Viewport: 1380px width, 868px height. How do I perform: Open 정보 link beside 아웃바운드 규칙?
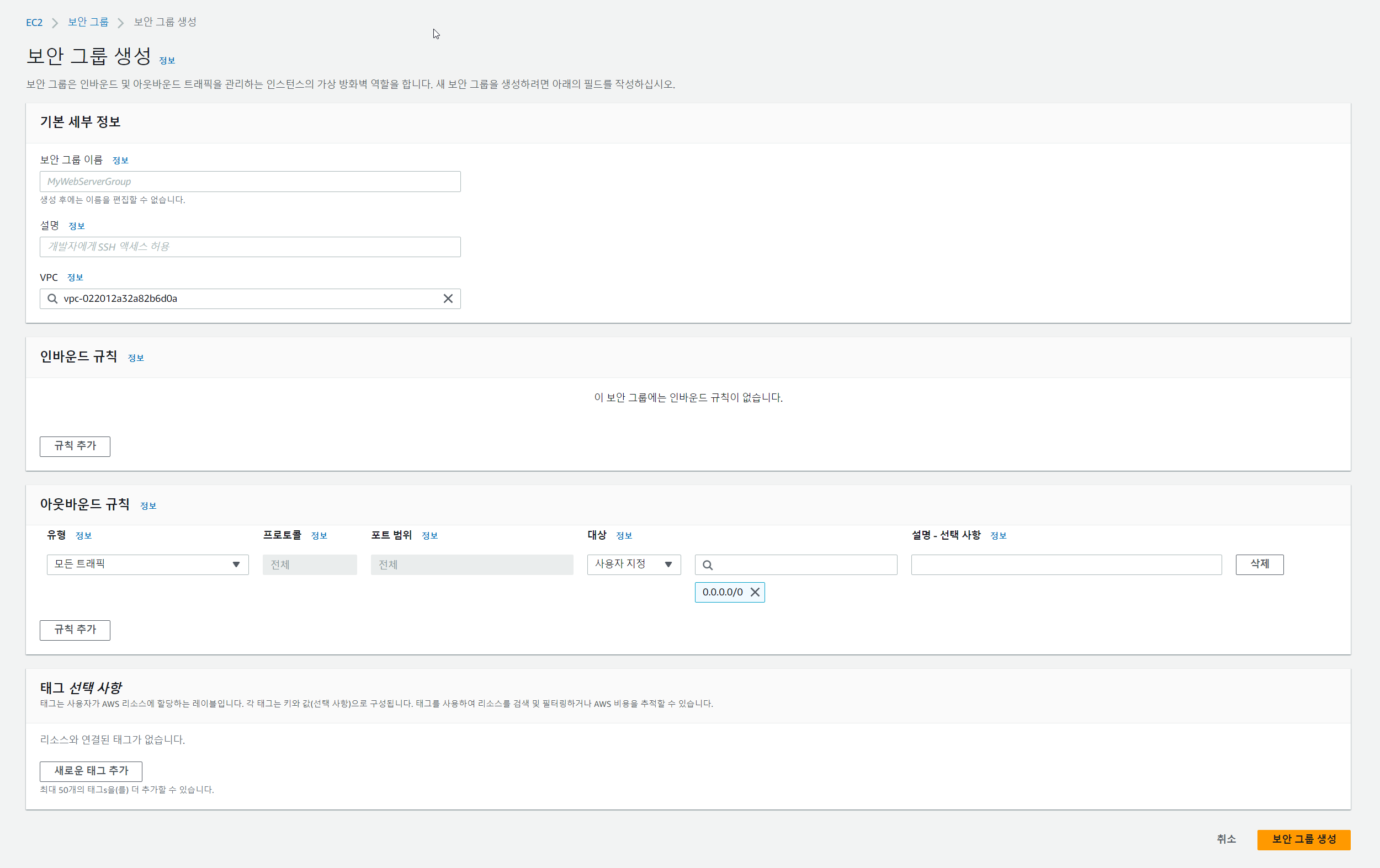coord(148,506)
